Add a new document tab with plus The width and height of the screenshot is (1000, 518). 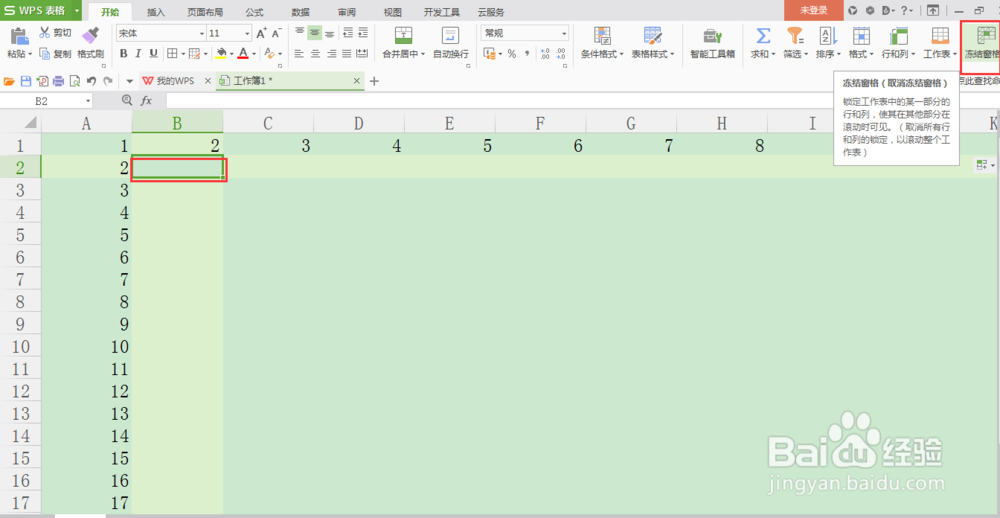pos(374,81)
